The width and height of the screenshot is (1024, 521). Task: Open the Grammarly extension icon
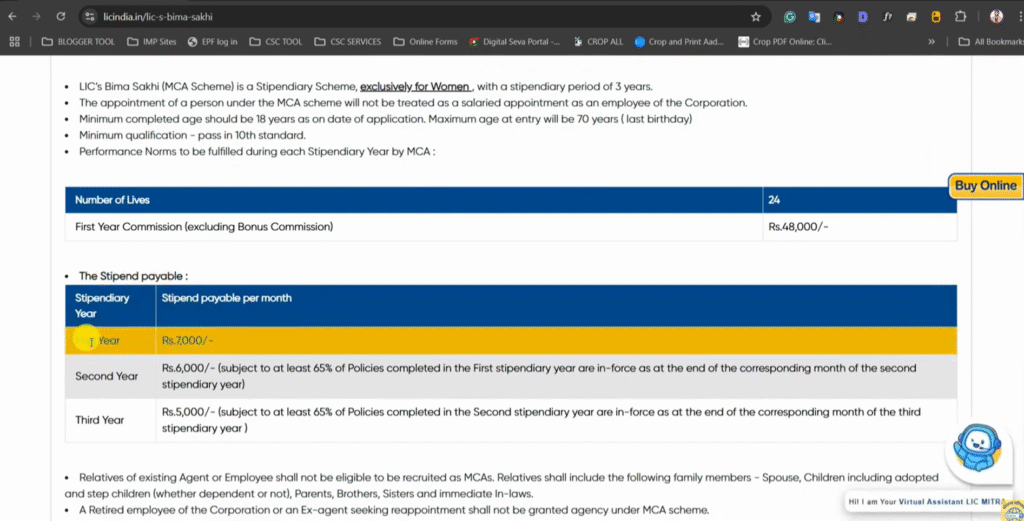pos(790,17)
